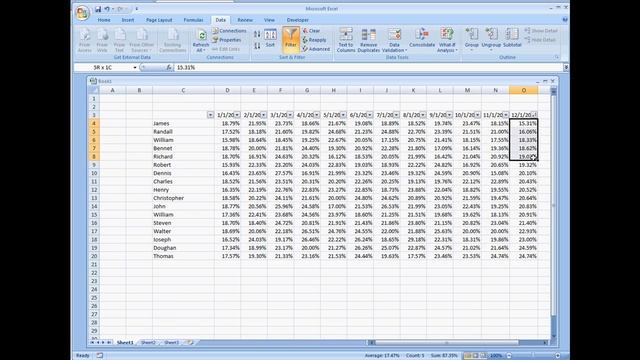The height and width of the screenshot is (360, 640).
Task: Open the Home ribbon tab
Action: point(104,20)
